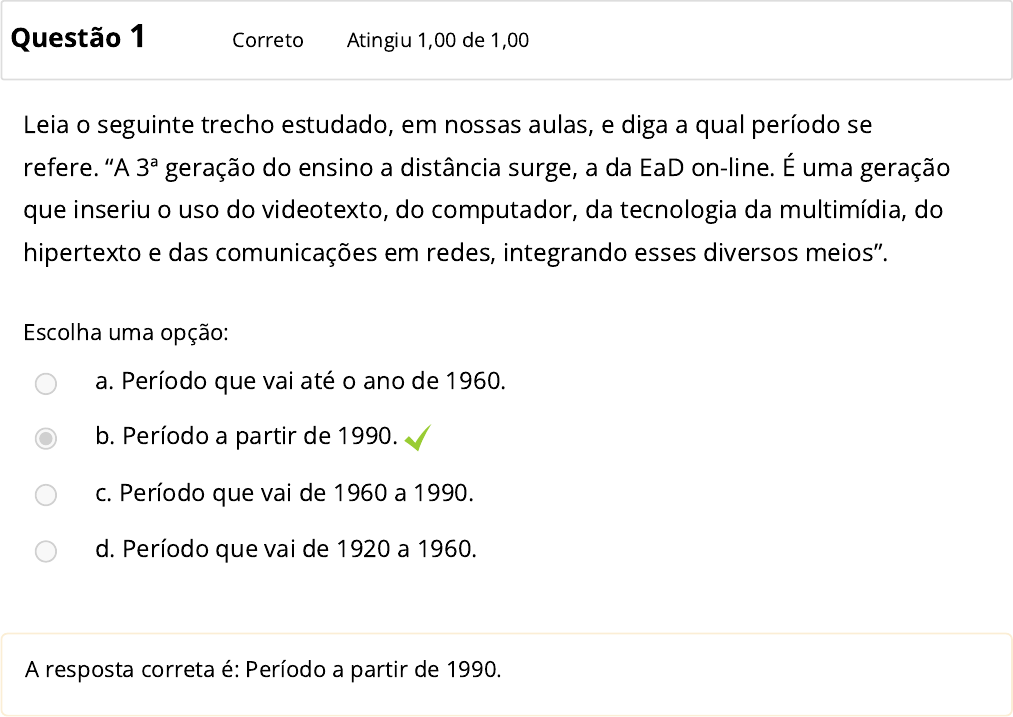This screenshot has height=717, width=1013.
Task: Click the question sentence starting 'Leia o seguinte trecho'
Action: pos(447,126)
